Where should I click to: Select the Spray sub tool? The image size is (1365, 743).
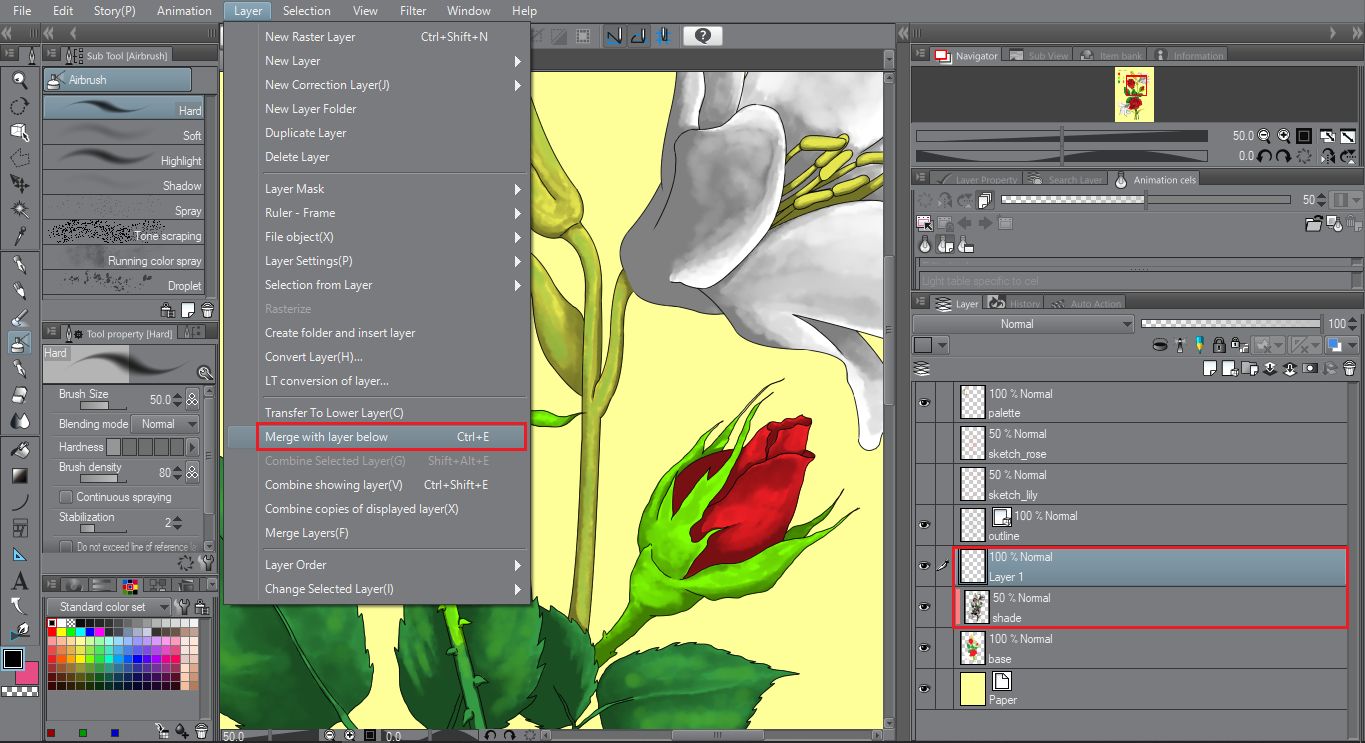124,207
